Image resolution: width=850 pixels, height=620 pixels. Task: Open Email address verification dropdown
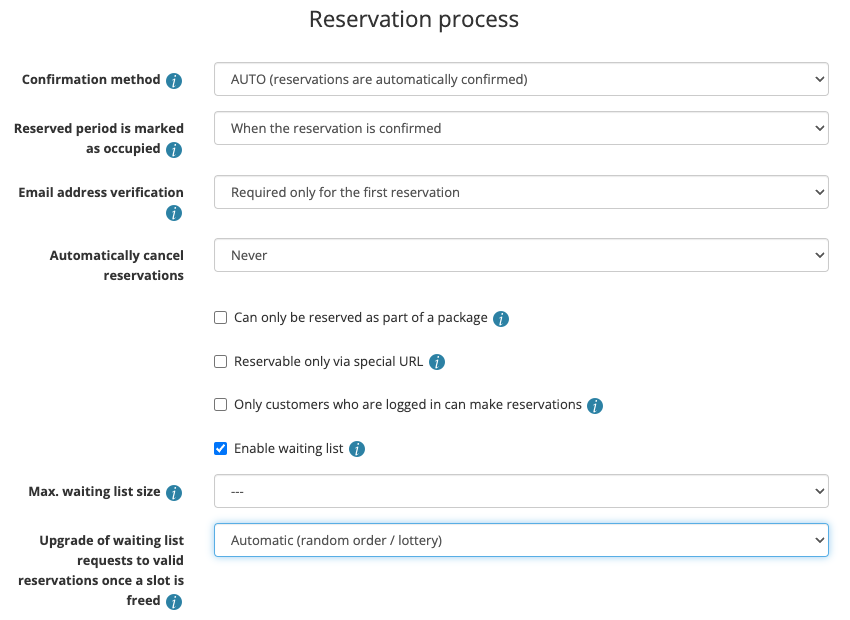(521, 192)
